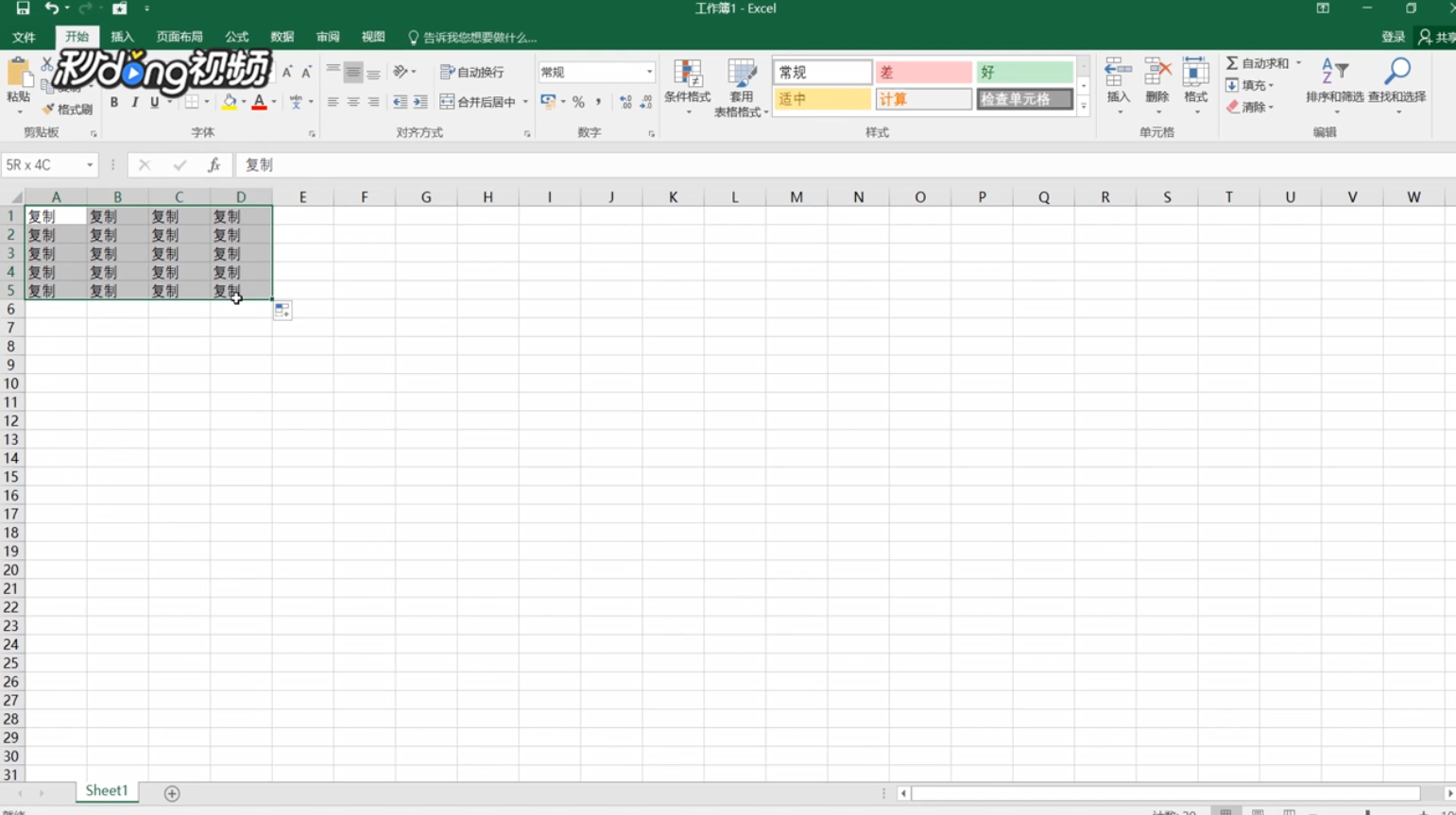Open the 文件 (File) menu tab
1456x815 pixels.
(25, 37)
